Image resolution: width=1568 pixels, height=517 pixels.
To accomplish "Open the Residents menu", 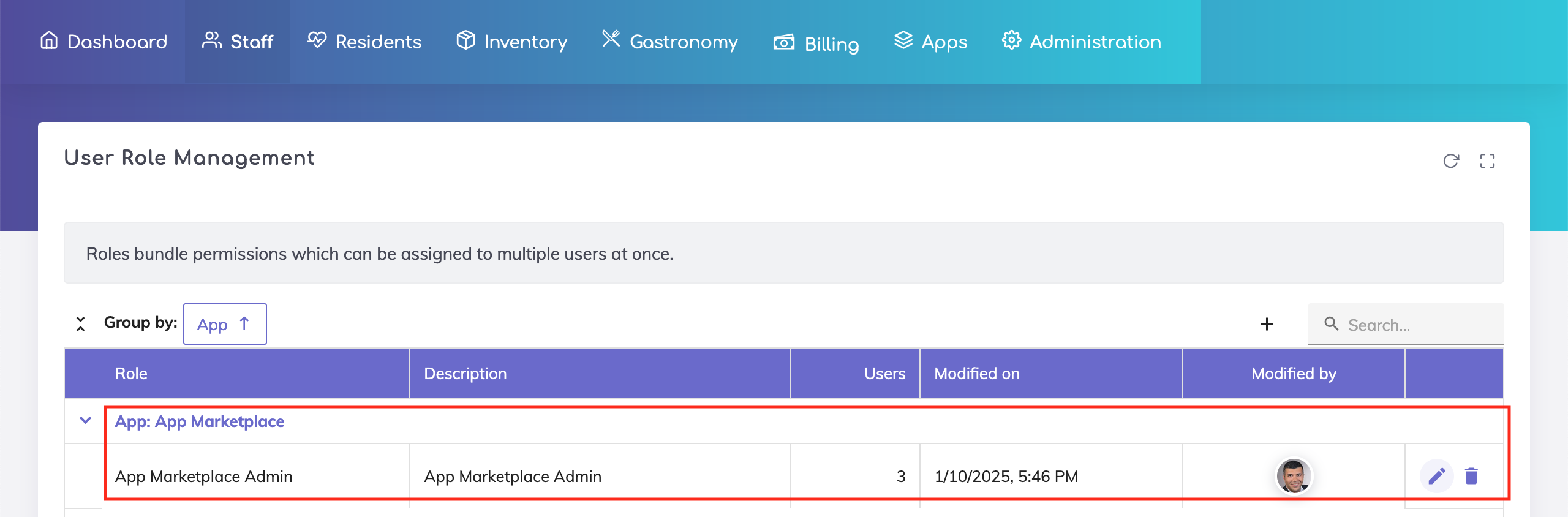I will [x=364, y=42].
